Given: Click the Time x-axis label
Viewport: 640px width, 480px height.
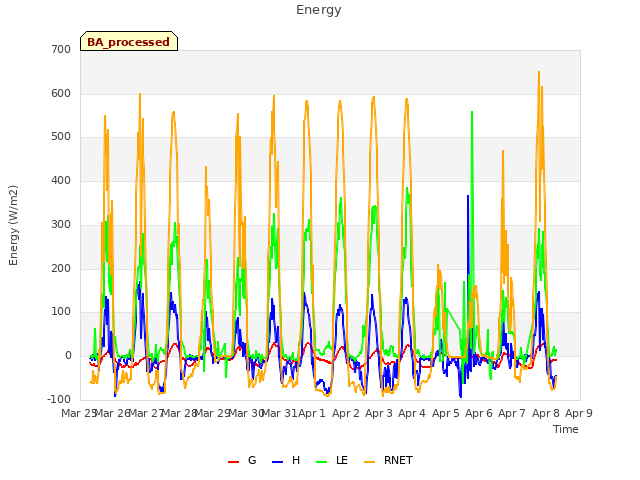Looking at the screenshot, I should click(566, 429).
